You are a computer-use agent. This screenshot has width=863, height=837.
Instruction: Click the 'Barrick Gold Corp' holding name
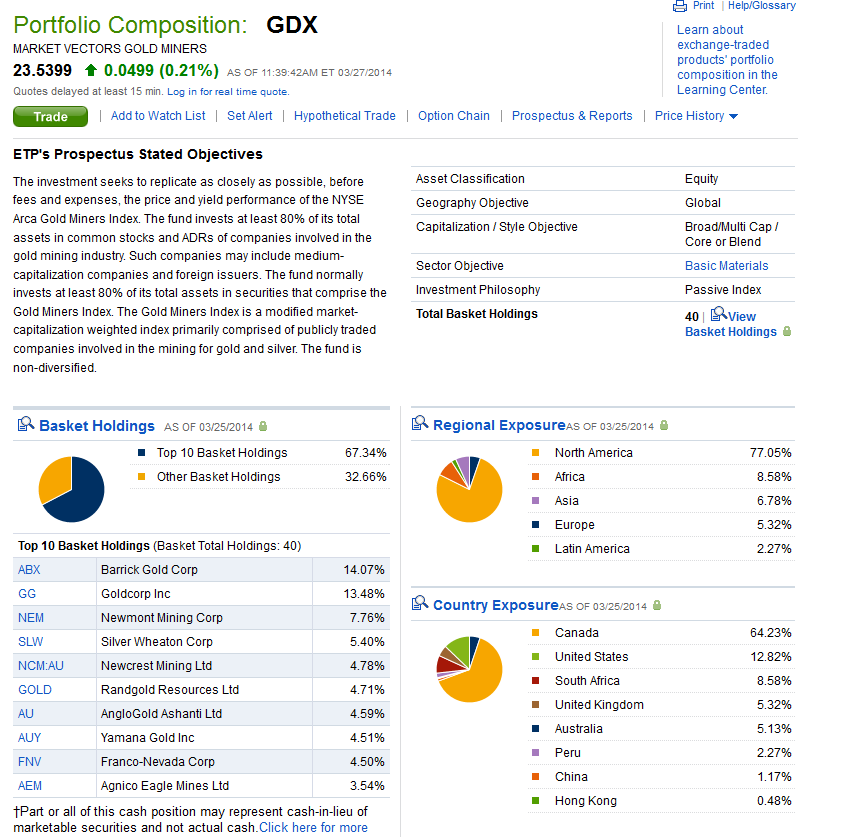tap(149, 570)
